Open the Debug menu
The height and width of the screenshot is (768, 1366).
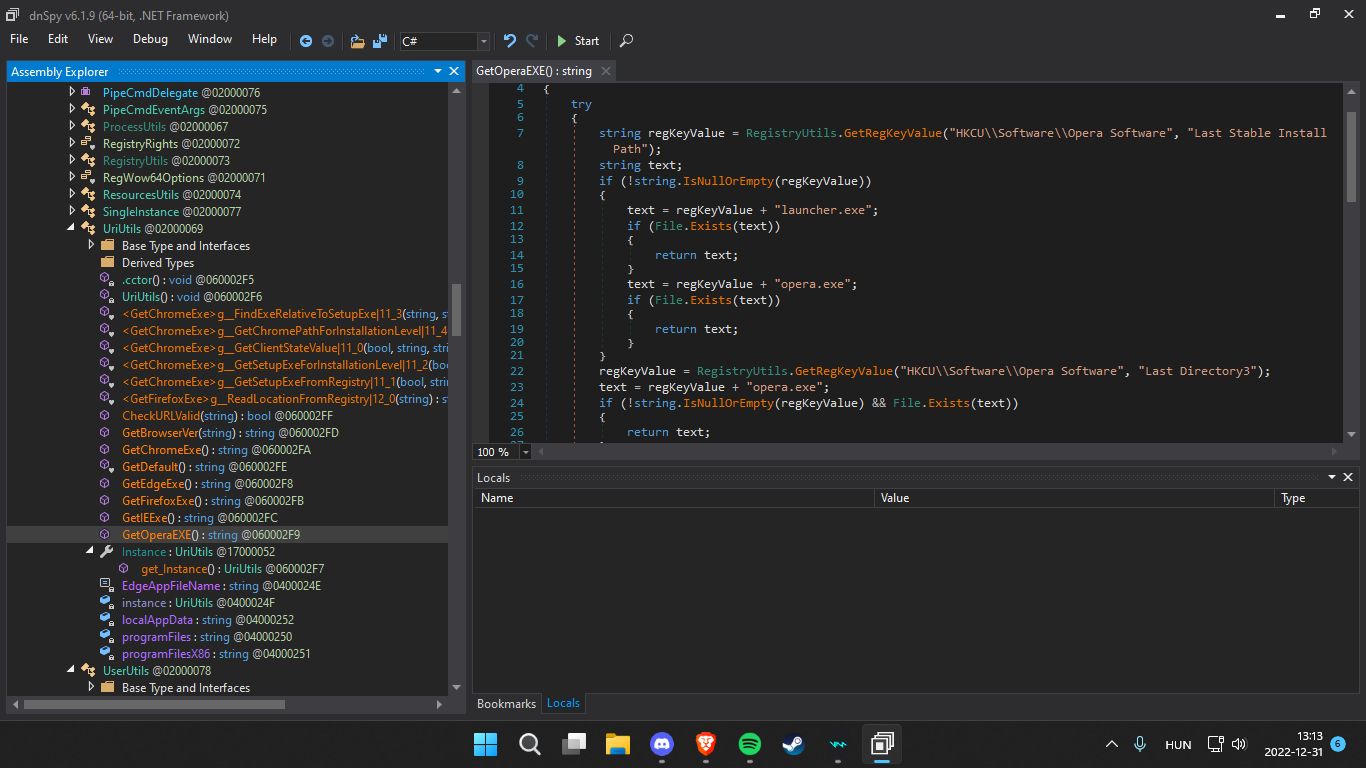(x=150, y=39)
